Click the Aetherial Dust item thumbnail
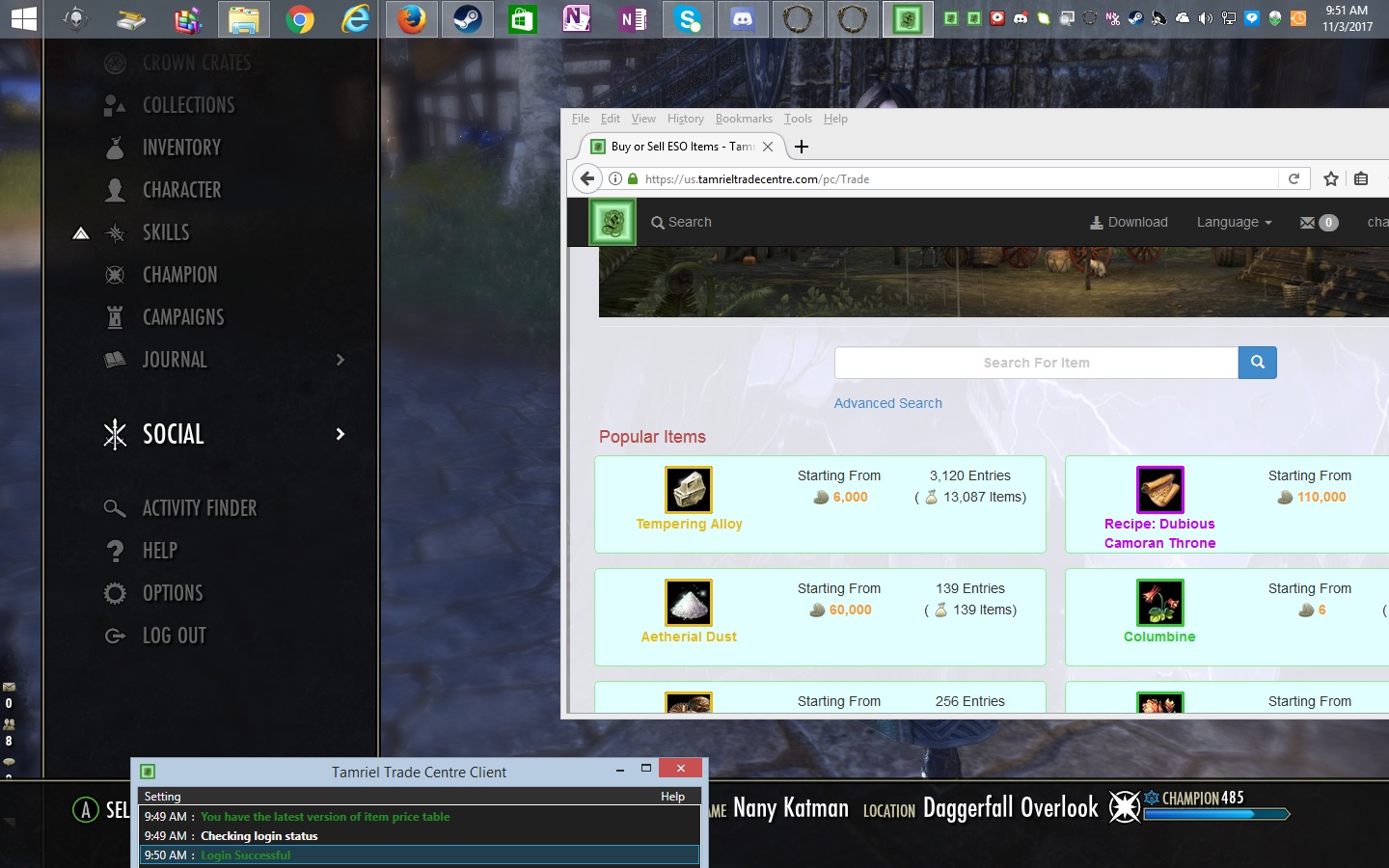The image size is (1389, 868). [x=689, y=603]
